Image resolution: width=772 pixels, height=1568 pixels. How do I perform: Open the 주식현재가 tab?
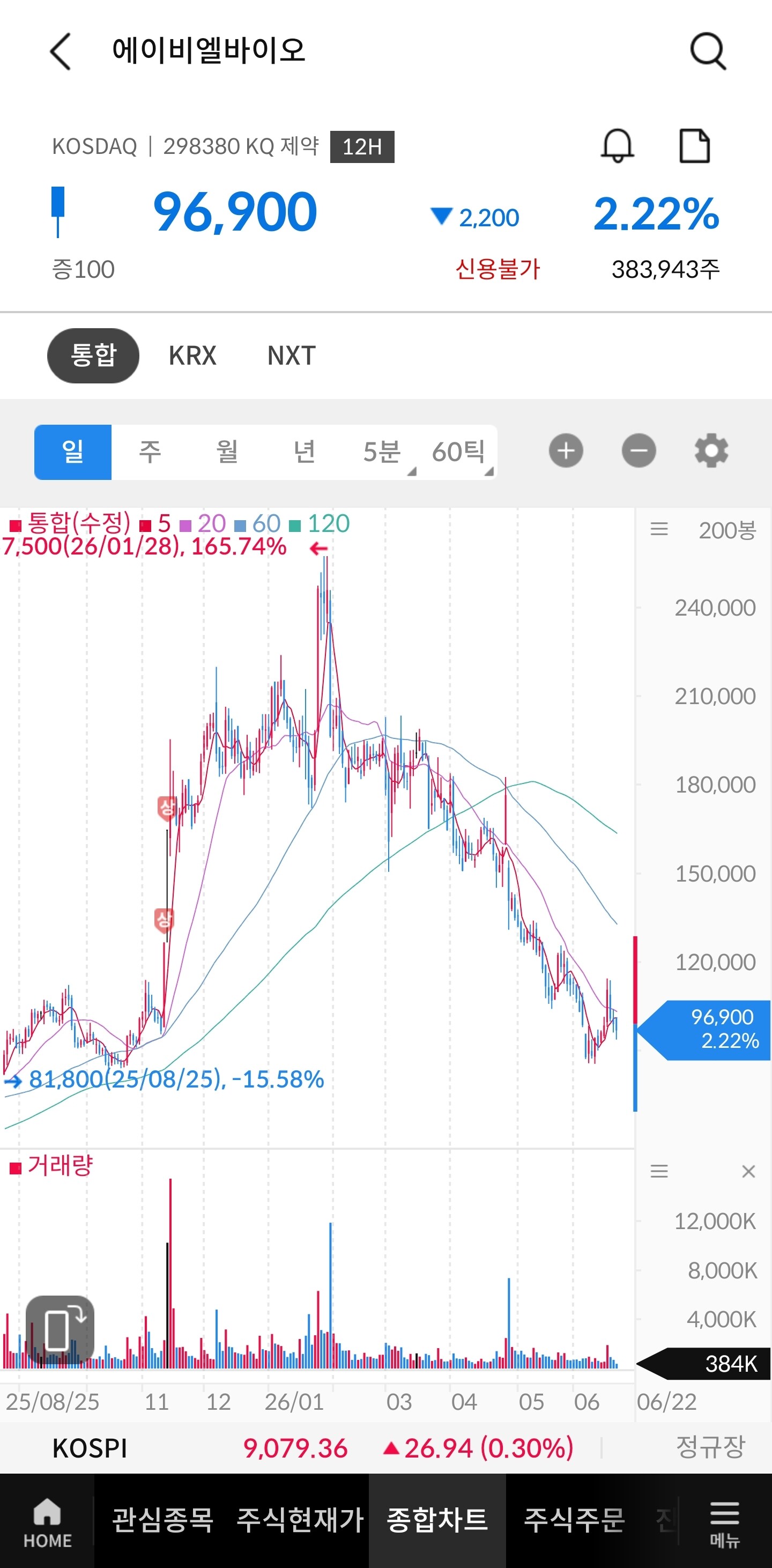[x=300, y=1520]
